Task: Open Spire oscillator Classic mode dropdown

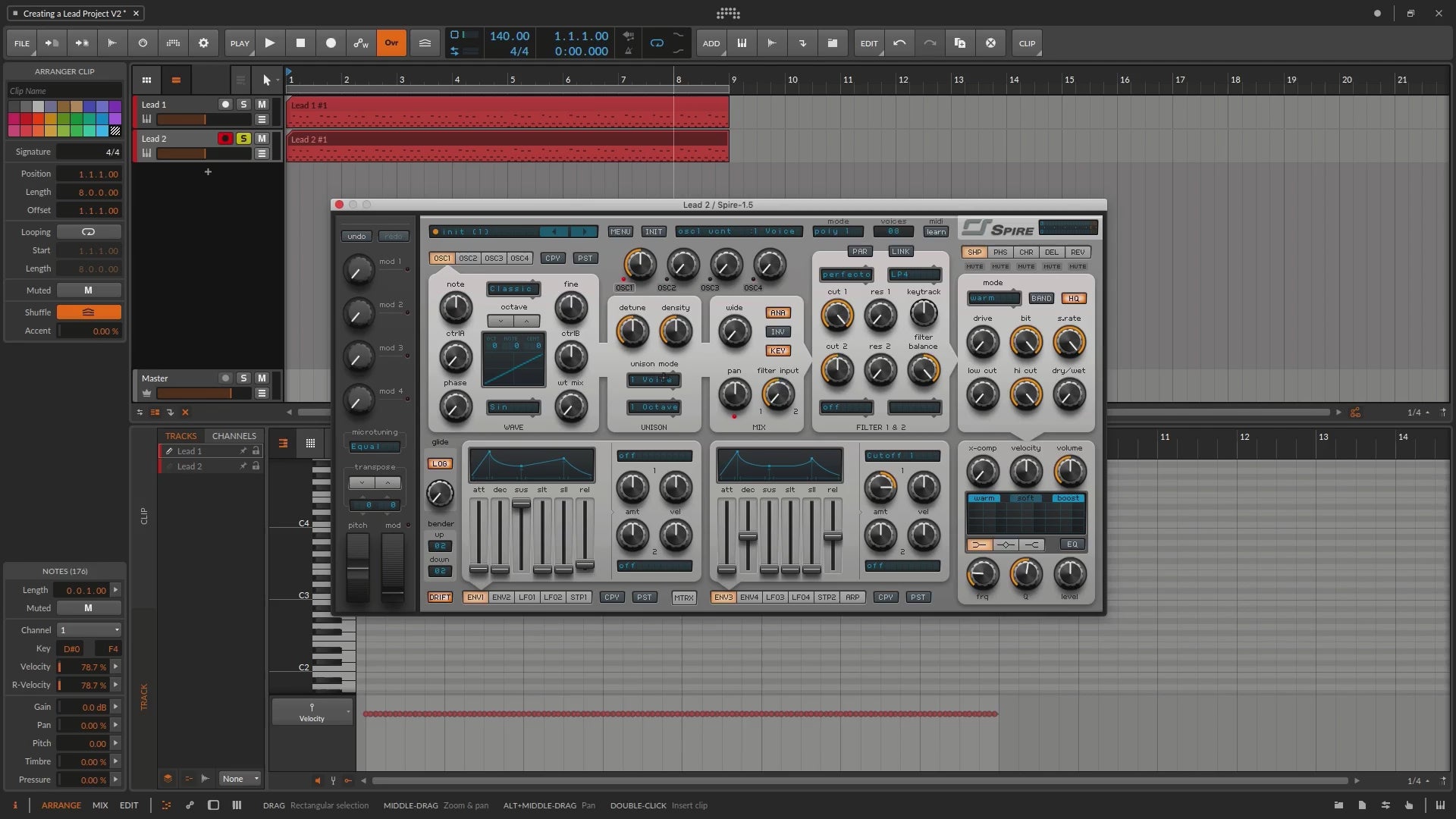Action: click(x=513, y=289)
